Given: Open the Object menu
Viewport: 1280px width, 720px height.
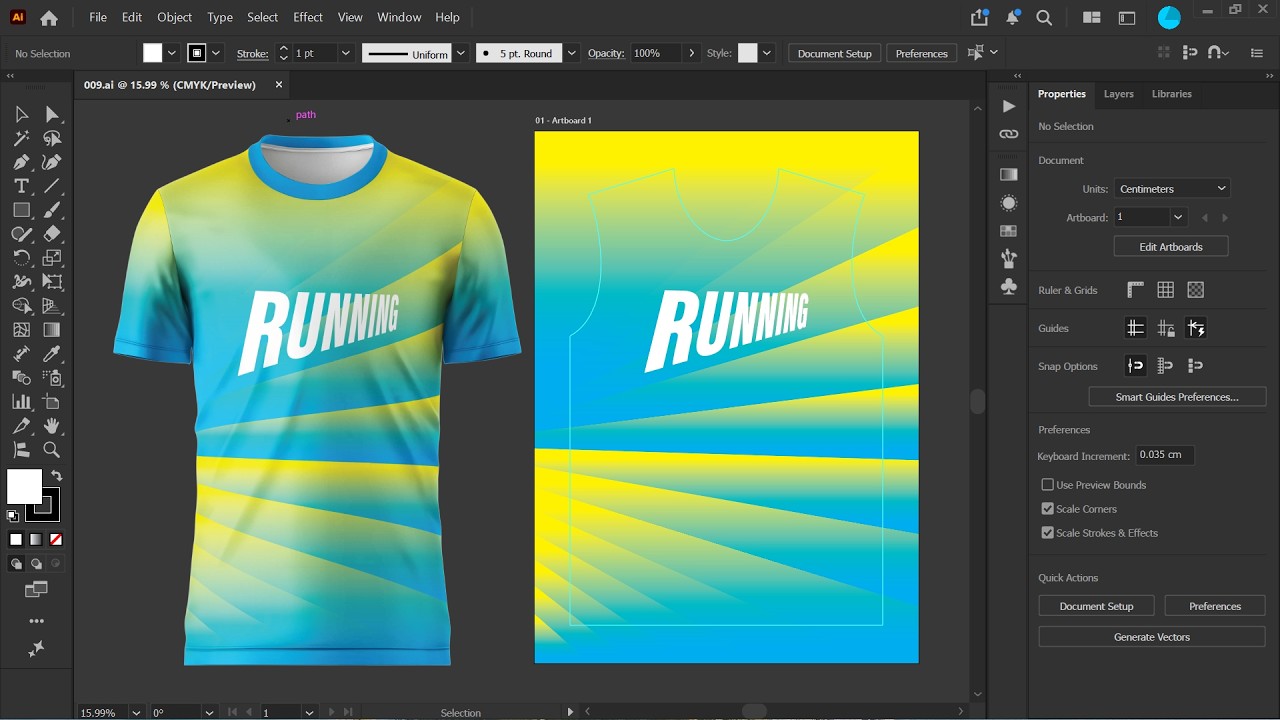Looking at the screenshot, I should point(175,17).
